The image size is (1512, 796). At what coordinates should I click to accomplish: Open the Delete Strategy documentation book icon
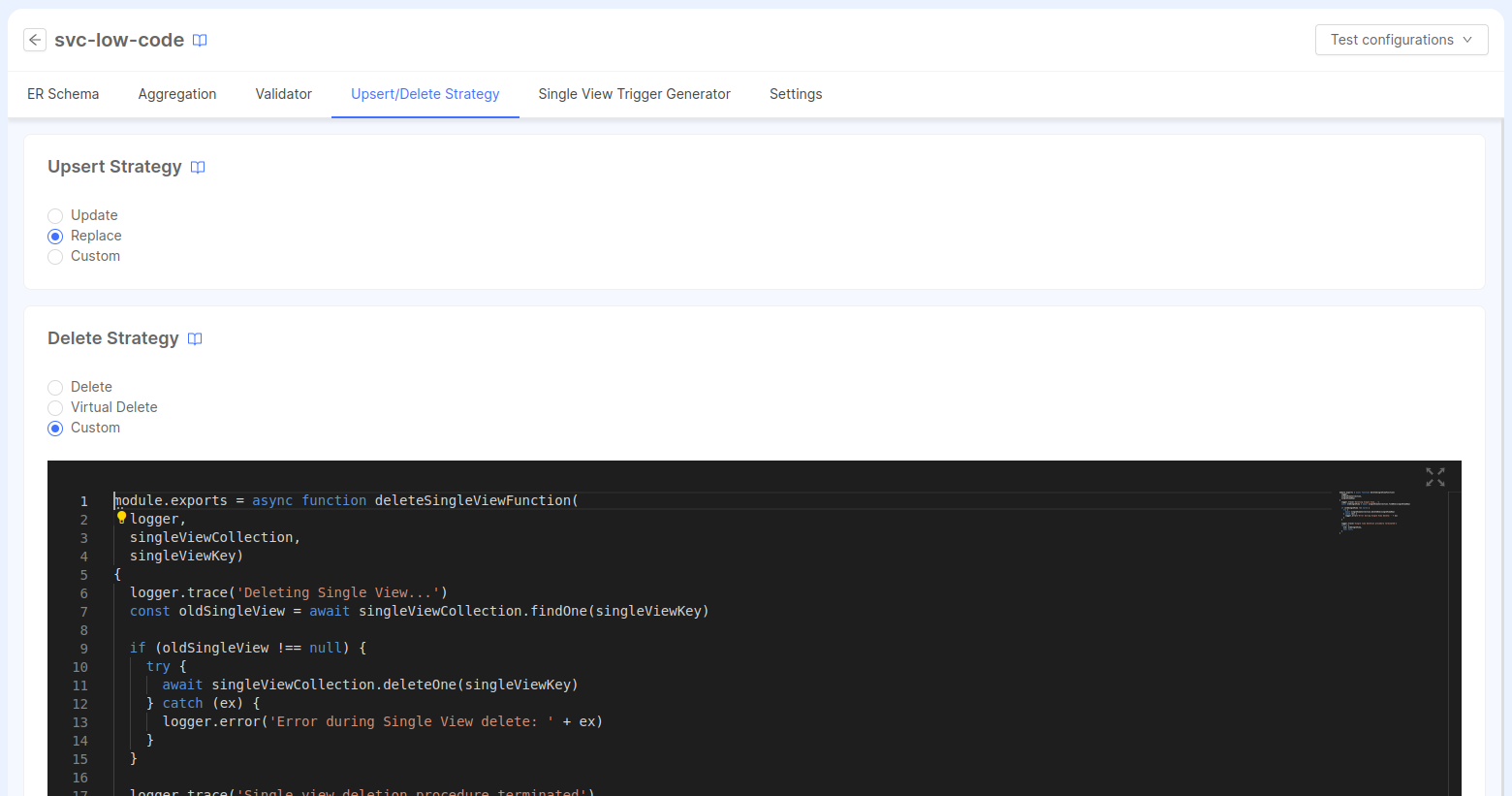point(195,338)
